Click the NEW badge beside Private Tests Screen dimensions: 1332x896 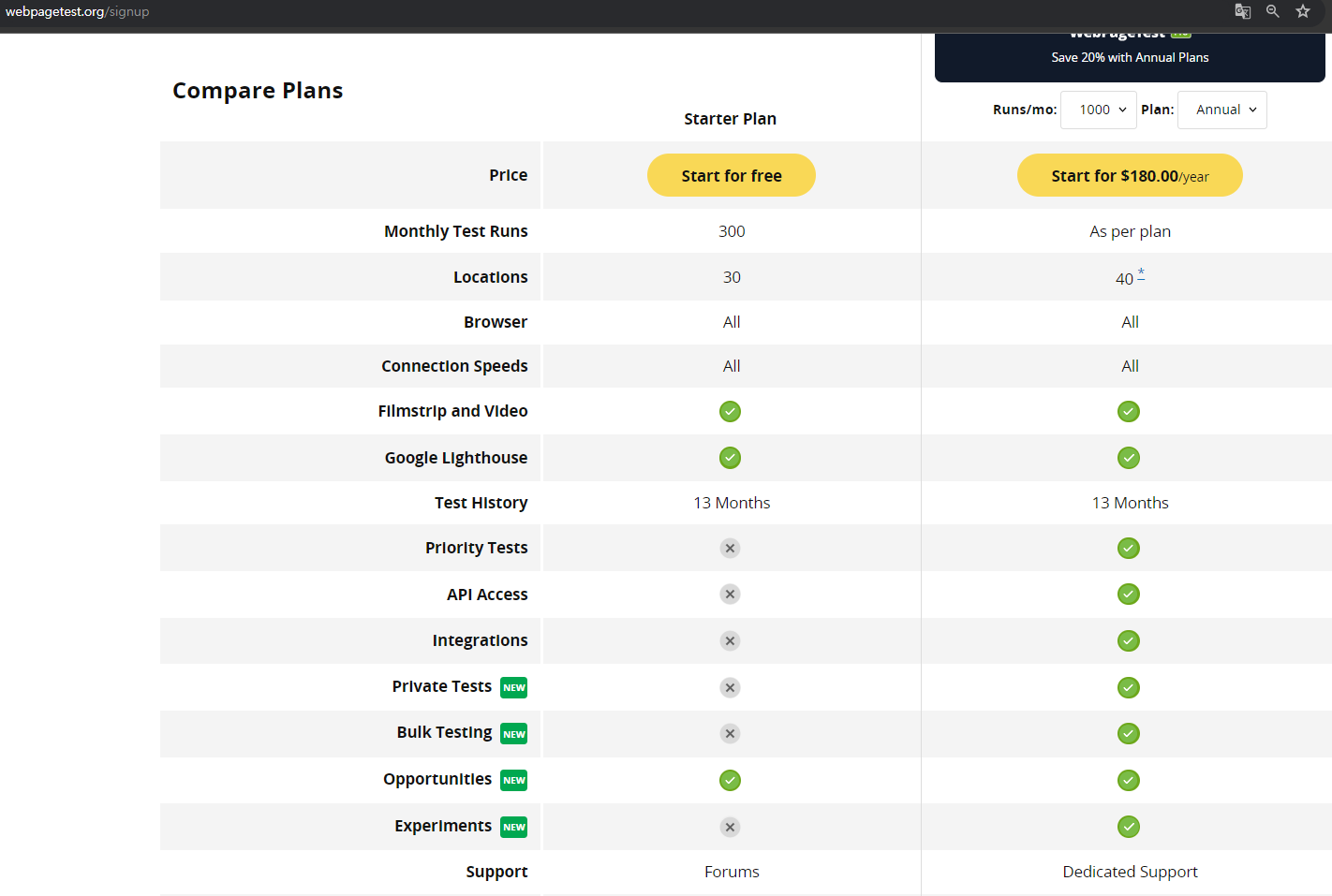[x=513, y=687]
